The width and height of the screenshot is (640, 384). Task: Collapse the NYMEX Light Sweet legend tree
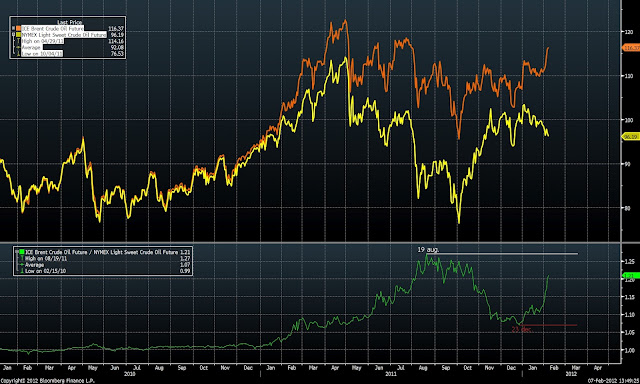(x=13, y=34)
